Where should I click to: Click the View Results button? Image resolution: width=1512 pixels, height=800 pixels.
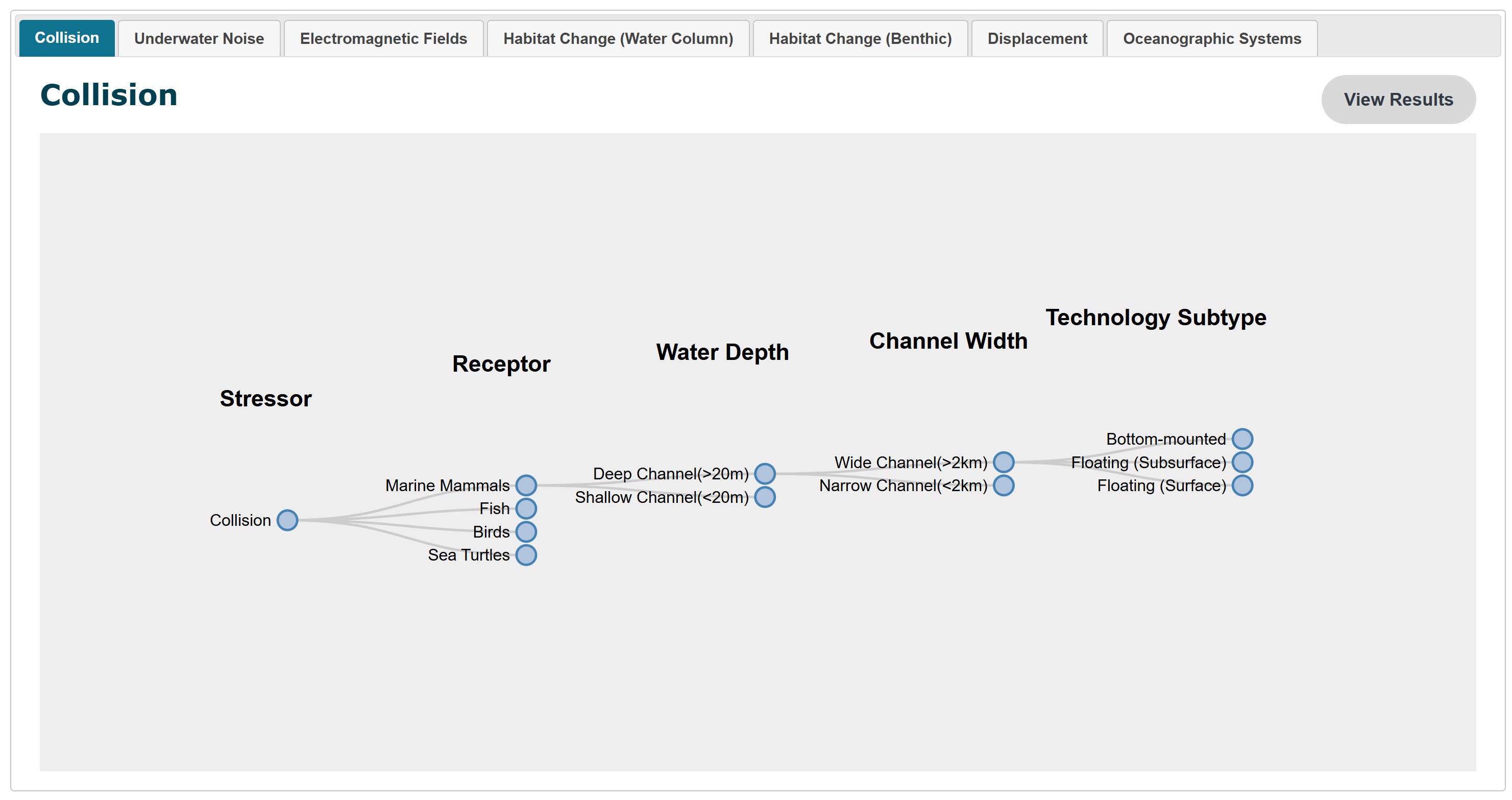coord(1398,99)
